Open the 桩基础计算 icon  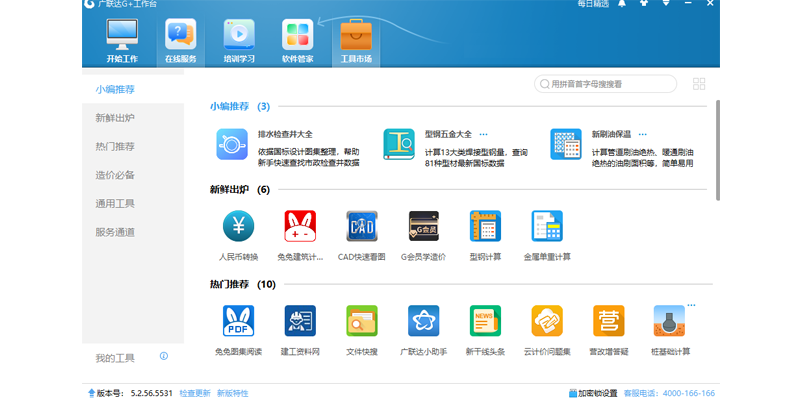pos(669,321)
